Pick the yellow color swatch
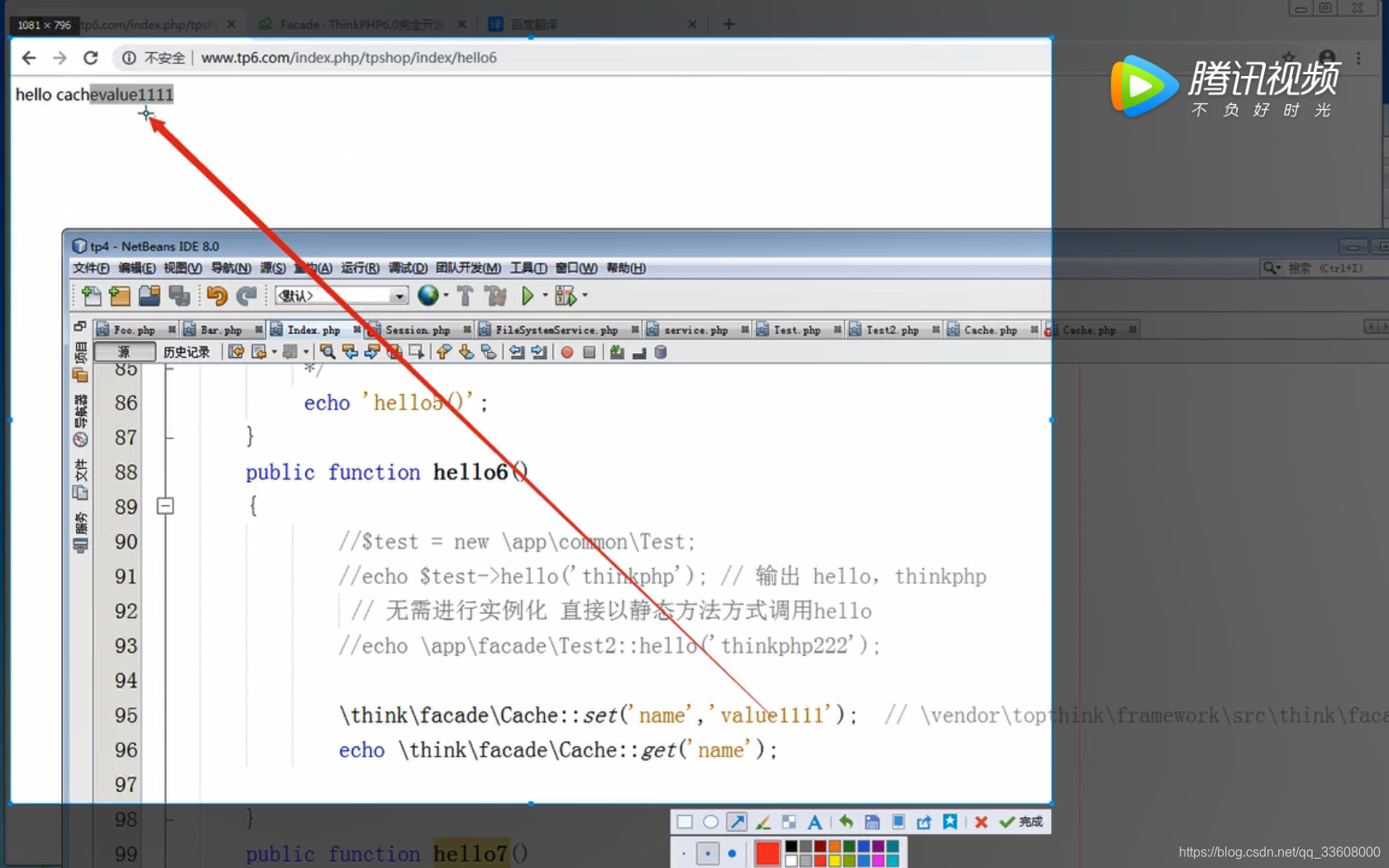The height and width of the screenshot is (868, 1389). [x=835, y=861]
